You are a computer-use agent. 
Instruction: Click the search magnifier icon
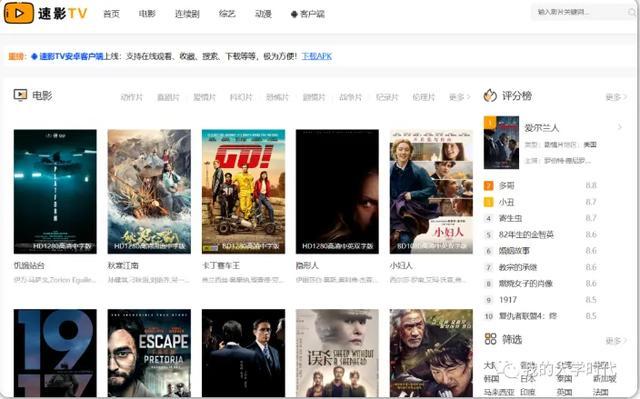631,12
